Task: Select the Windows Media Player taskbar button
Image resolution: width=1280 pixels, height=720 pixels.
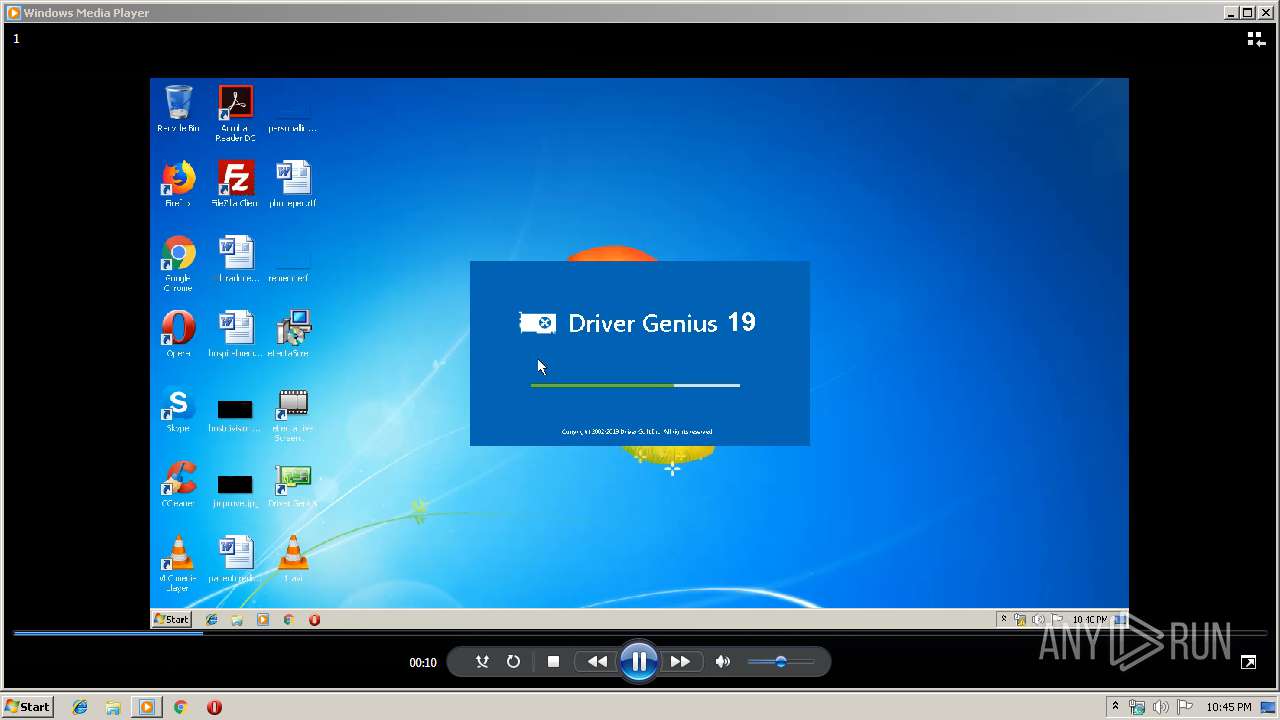Action: 147,707
